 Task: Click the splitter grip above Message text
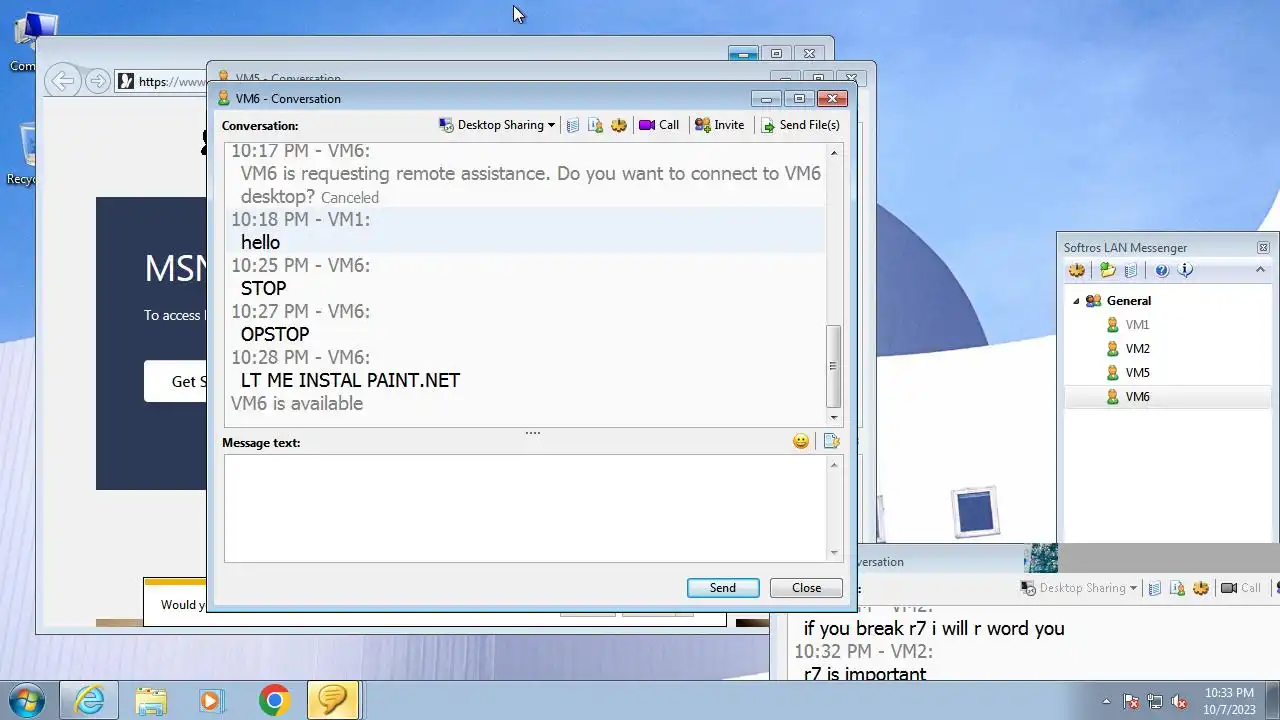533,433
